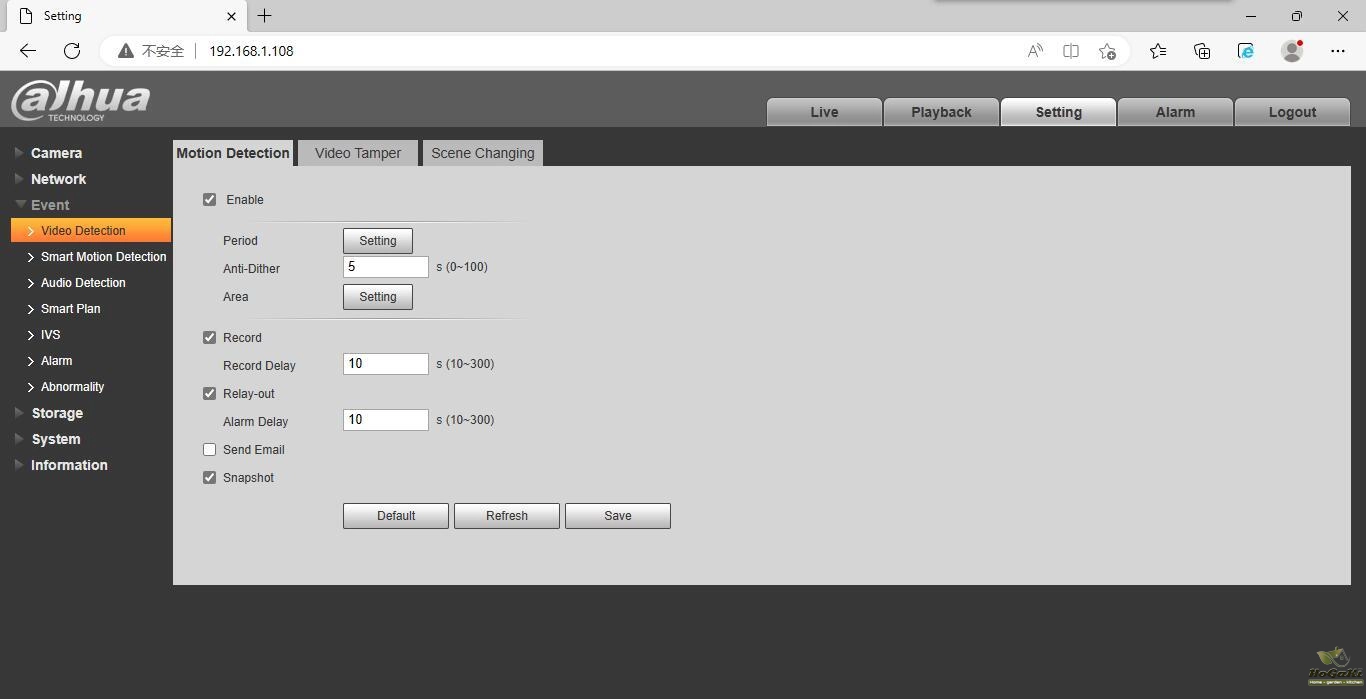The width and height of the screenshot is (1366, 699).
Task: Open a new browser tab
Action: point(264,16)
